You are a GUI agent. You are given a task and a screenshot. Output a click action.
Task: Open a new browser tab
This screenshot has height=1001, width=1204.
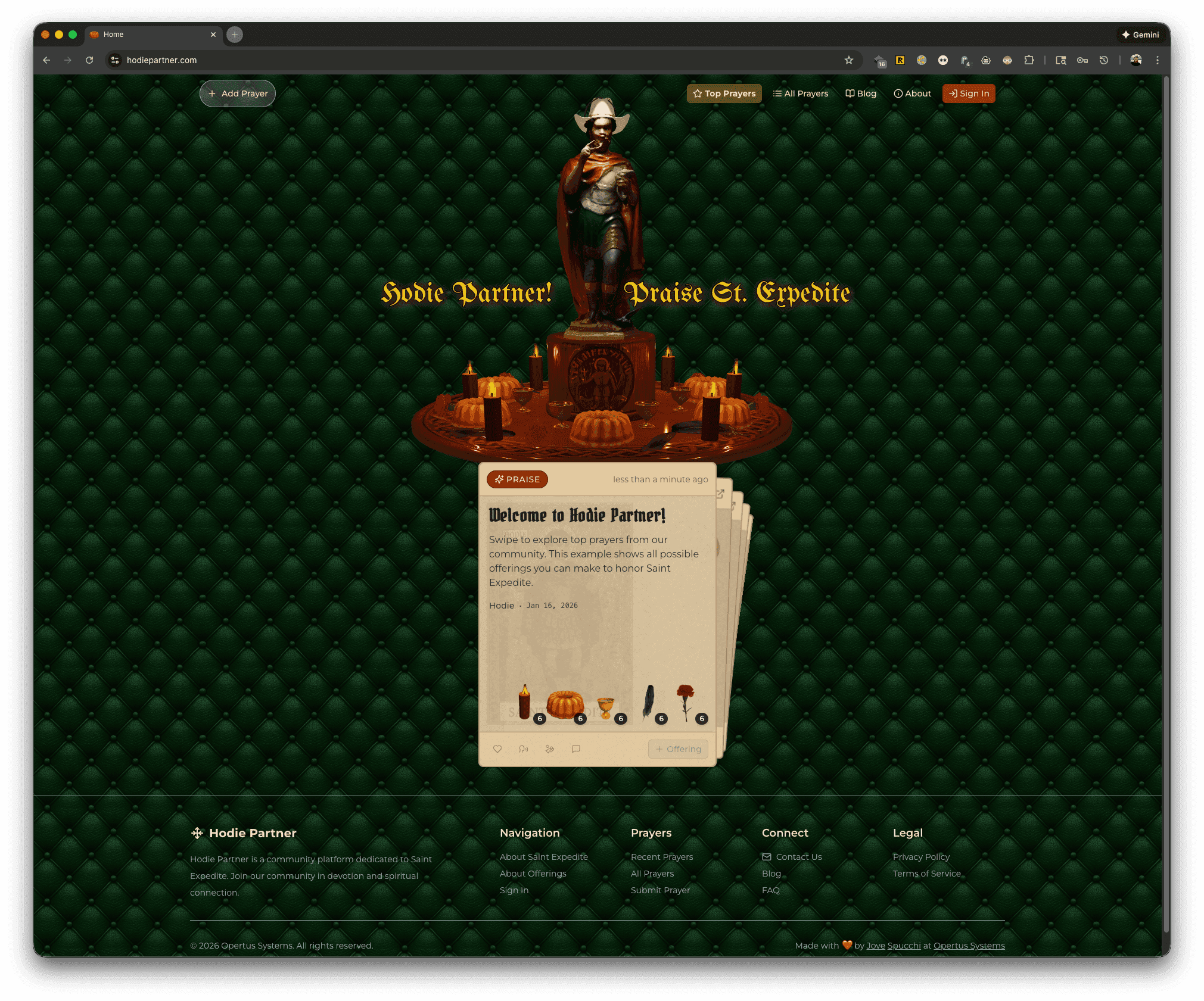(x=235, y=35)
